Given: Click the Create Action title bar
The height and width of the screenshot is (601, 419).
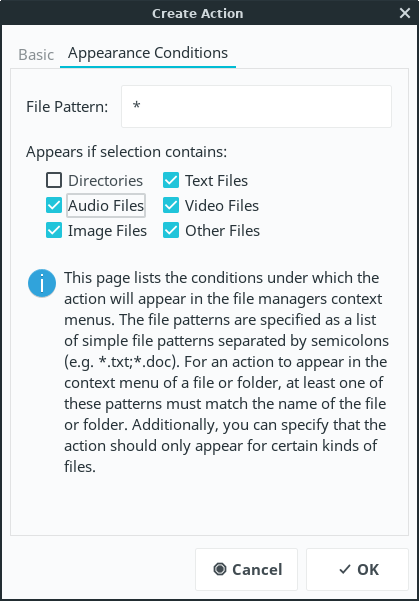Looking at the screenshot, I should tap(197, 13).
